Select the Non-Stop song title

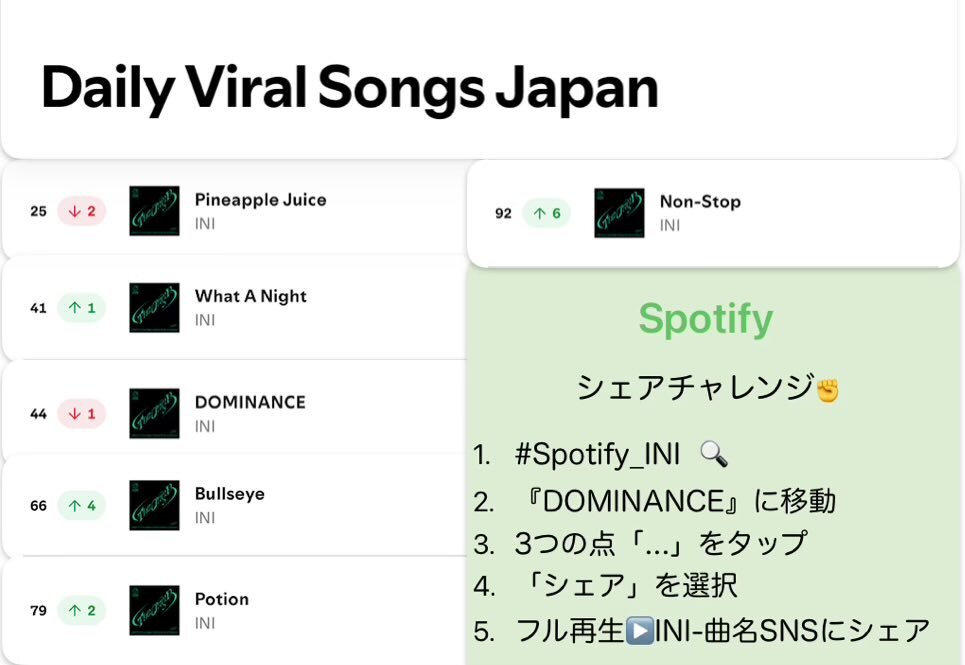pyautogui.click(x=700, y=202)
